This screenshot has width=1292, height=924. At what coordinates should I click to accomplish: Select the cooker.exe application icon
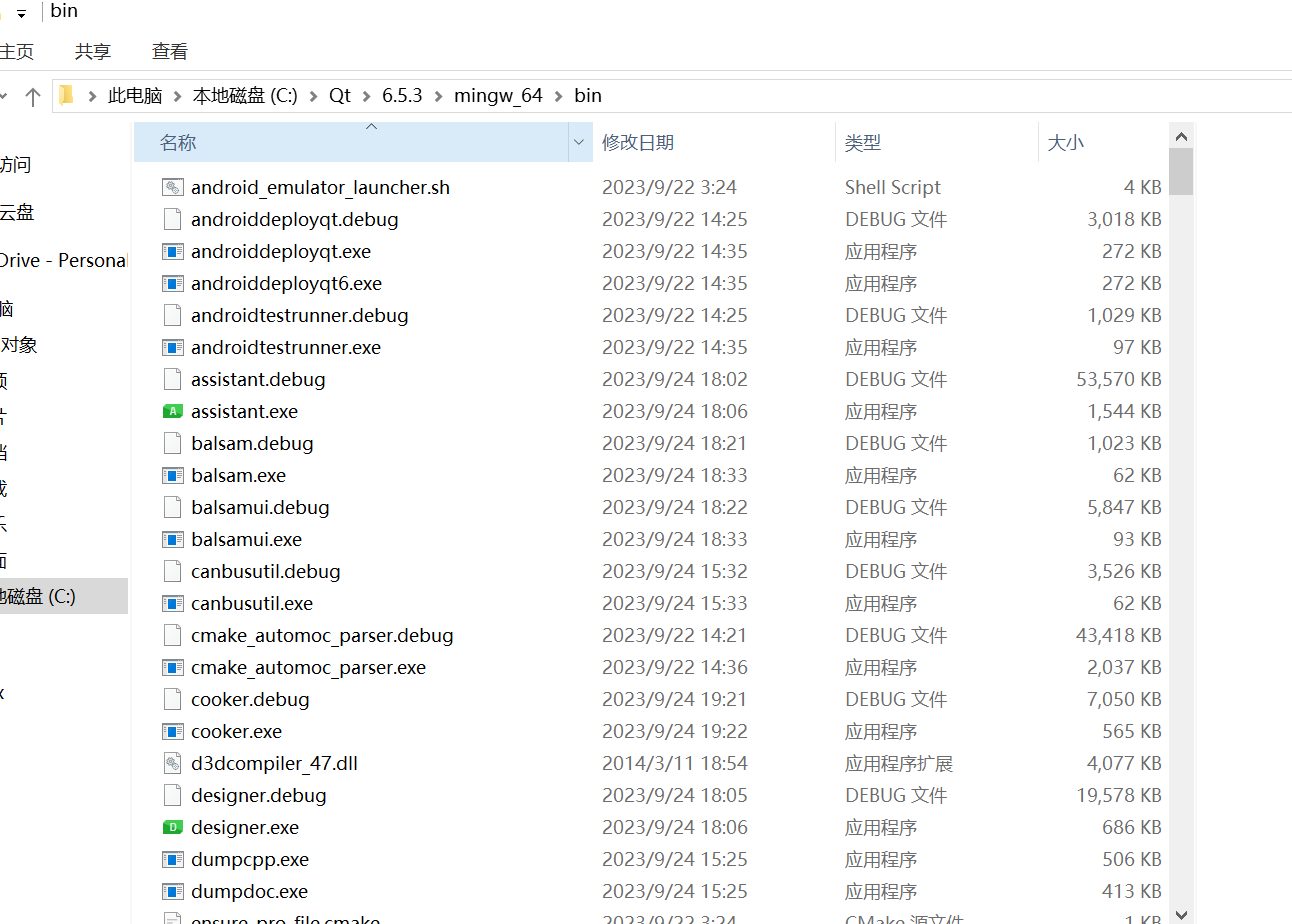pos(171,731)
